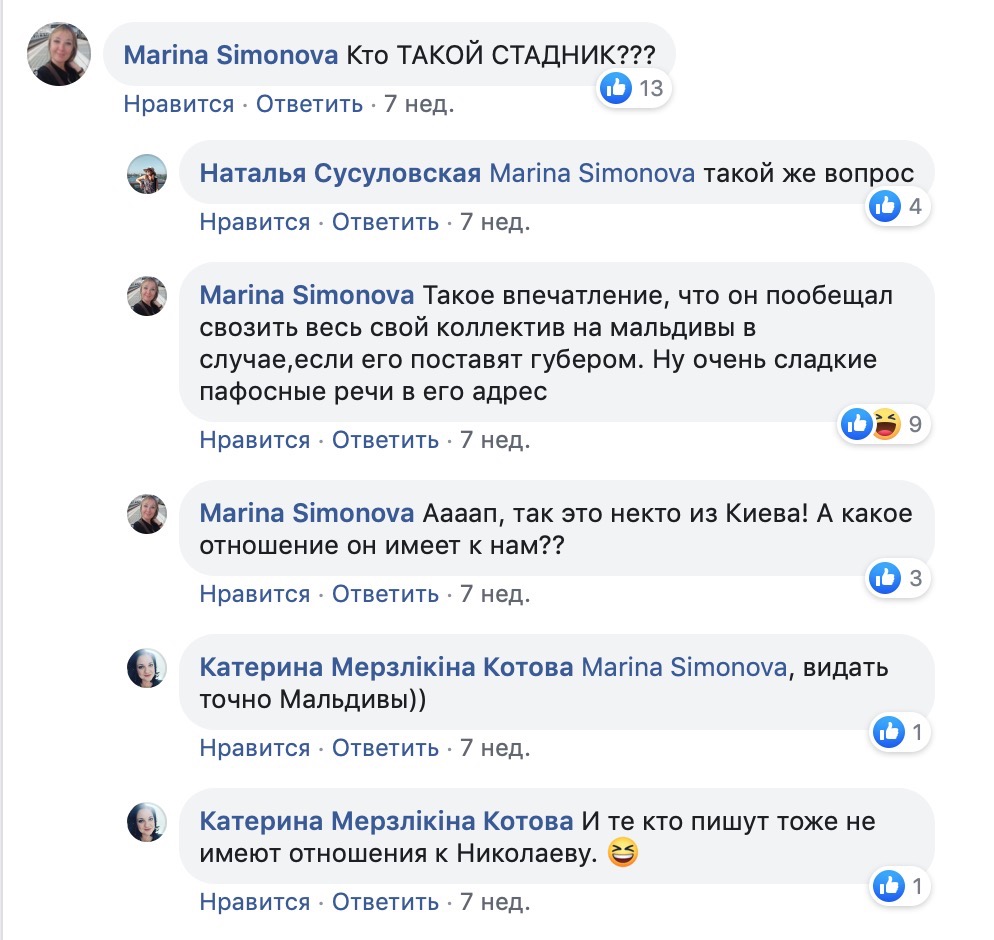Screen dimensions: 994x940
Task: Click the 13 likes reaction icon
Action: (x=616, y=89)
